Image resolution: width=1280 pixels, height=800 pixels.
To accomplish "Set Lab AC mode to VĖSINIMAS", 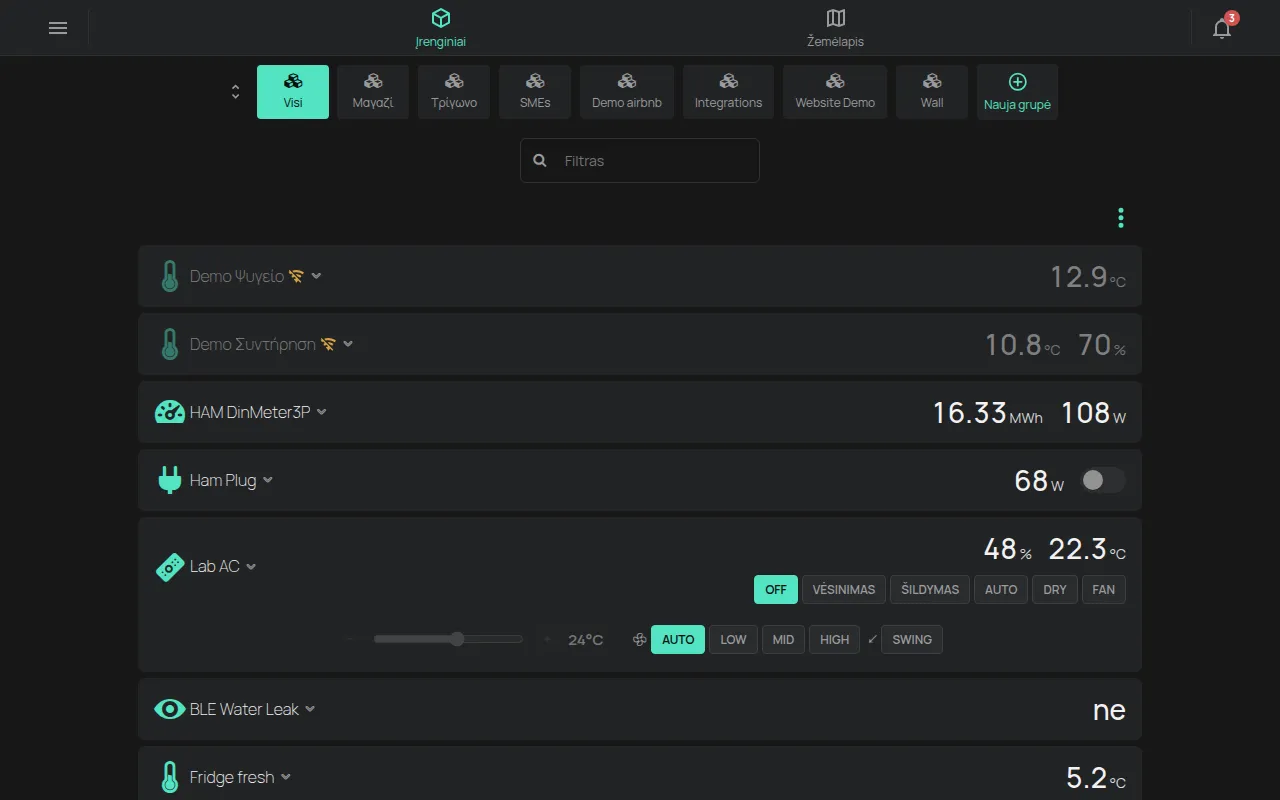I will (x=844, y=589).
